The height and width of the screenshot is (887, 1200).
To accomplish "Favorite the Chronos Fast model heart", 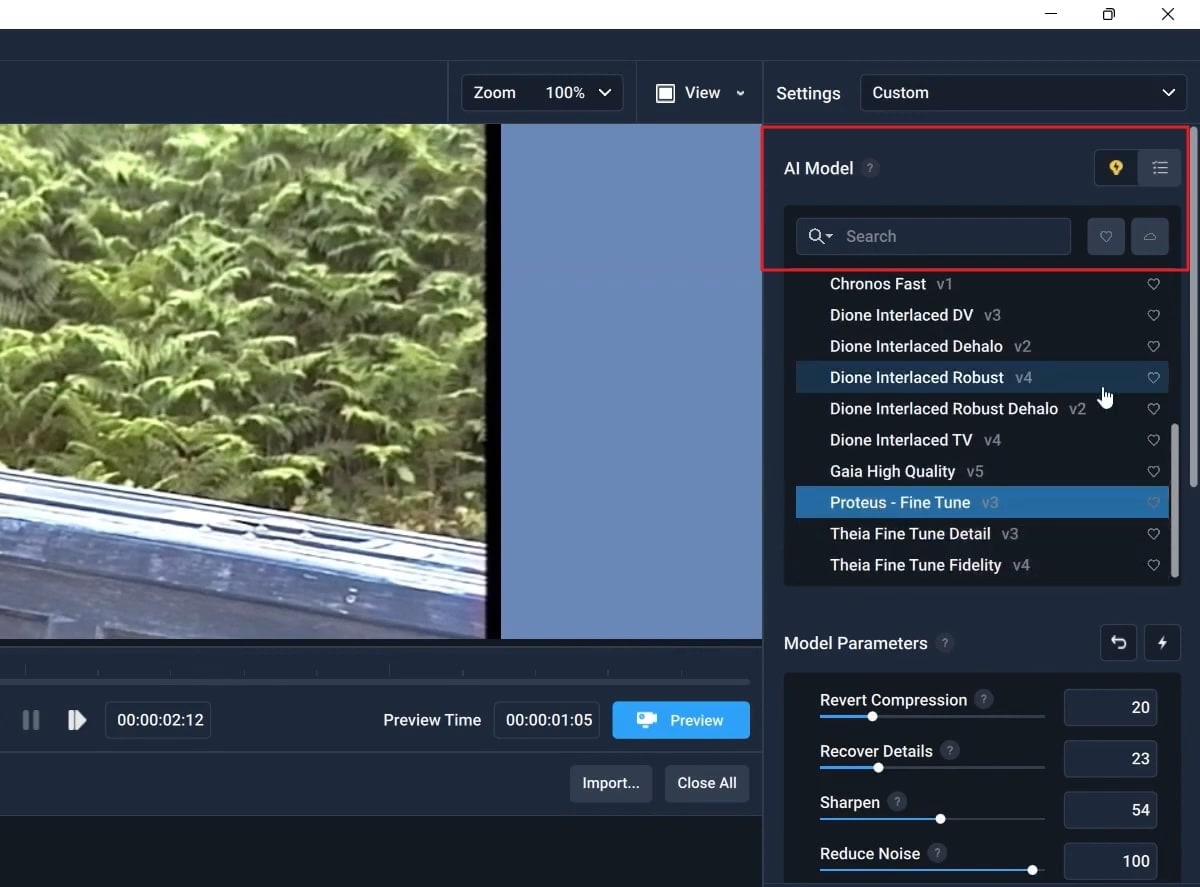I will pos(1153,284).
